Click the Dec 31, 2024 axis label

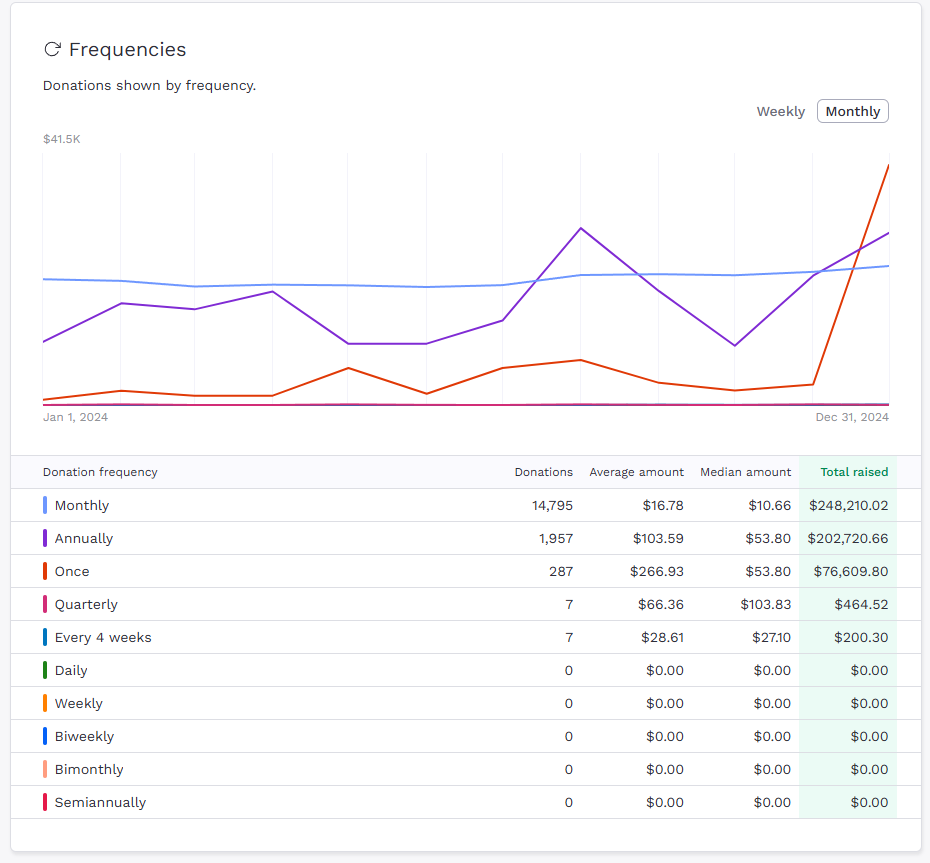[852, 417]
